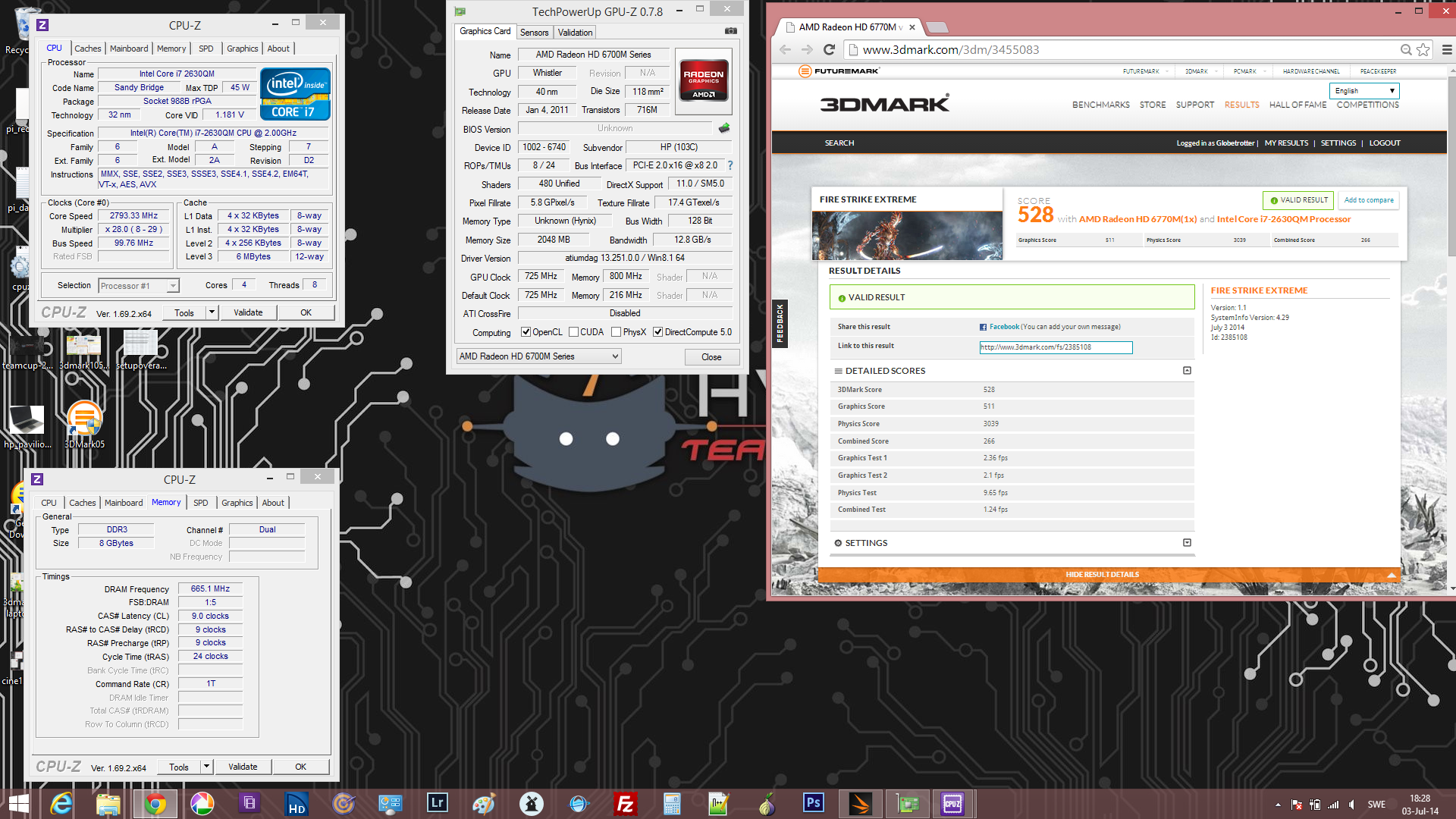Click the Close button in GPU-Z
This screenshot has height=819, width=1456.
click(711, 357)
